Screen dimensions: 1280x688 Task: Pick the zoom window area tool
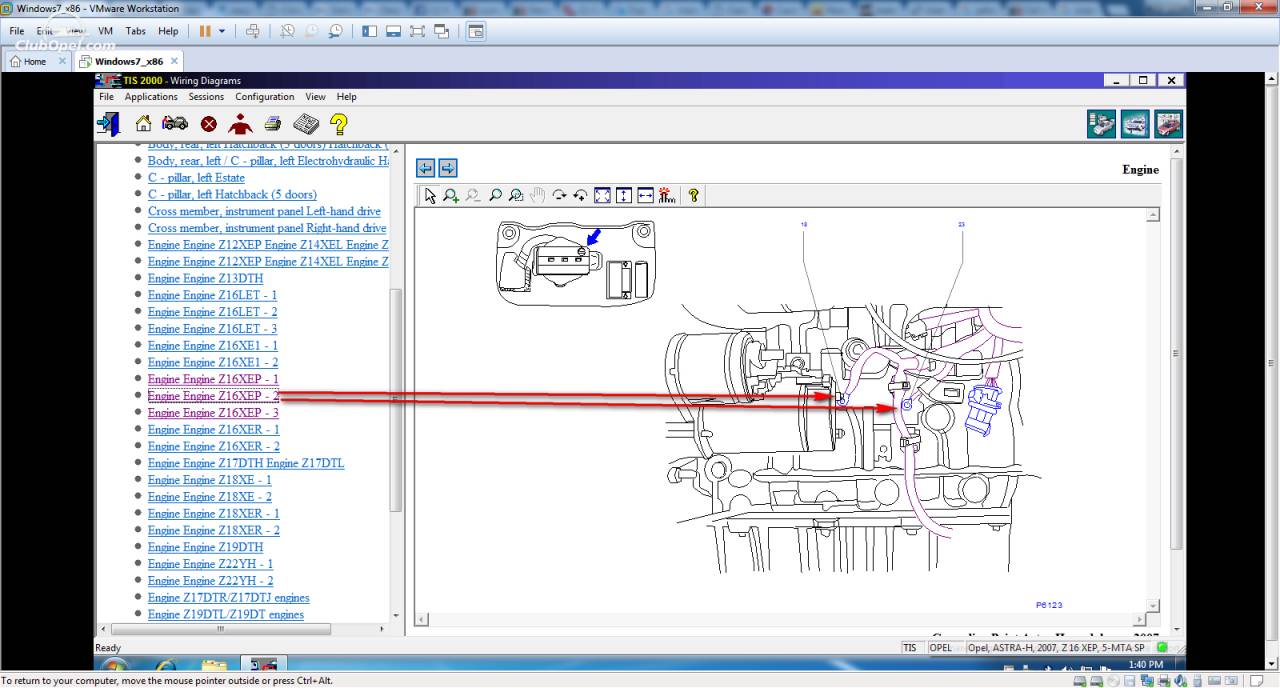coord(516,196)
